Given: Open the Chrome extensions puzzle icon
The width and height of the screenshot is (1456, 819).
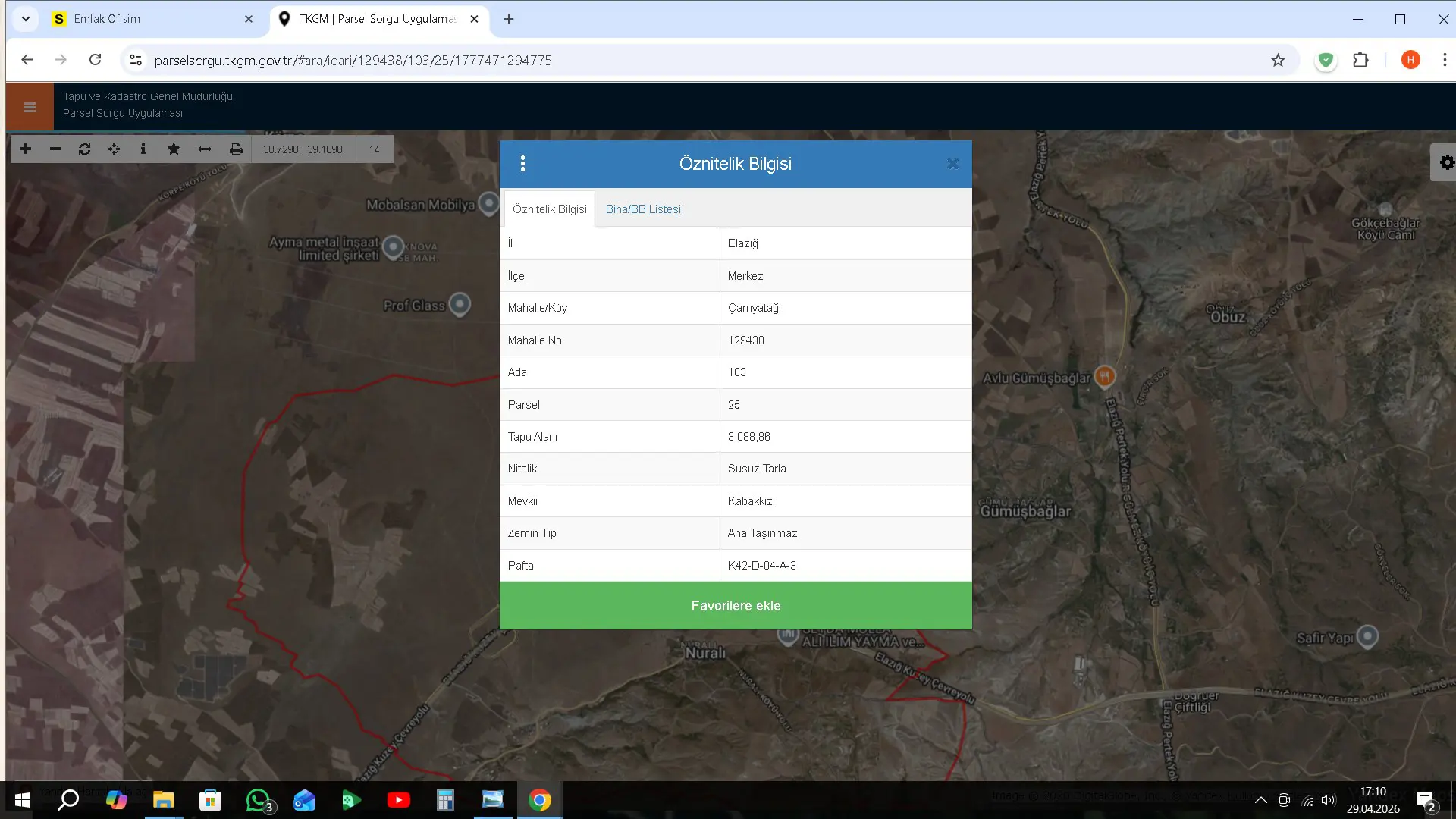Looking at the screenshot, I should (x=1360, y=60).
